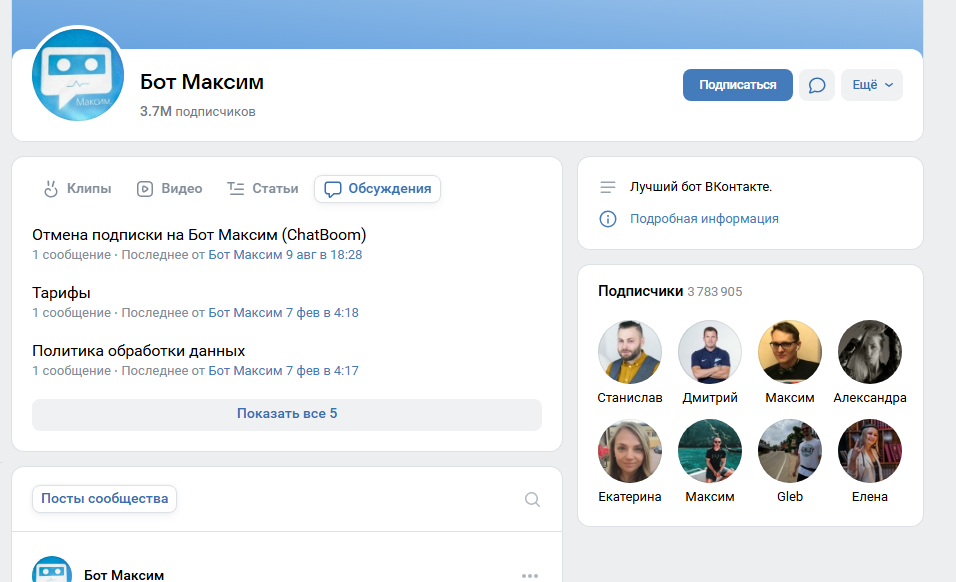Open subscriber Gleb's avatar
Image resolution: width=956 pixels, height=582 pixels.
[790, 451]
